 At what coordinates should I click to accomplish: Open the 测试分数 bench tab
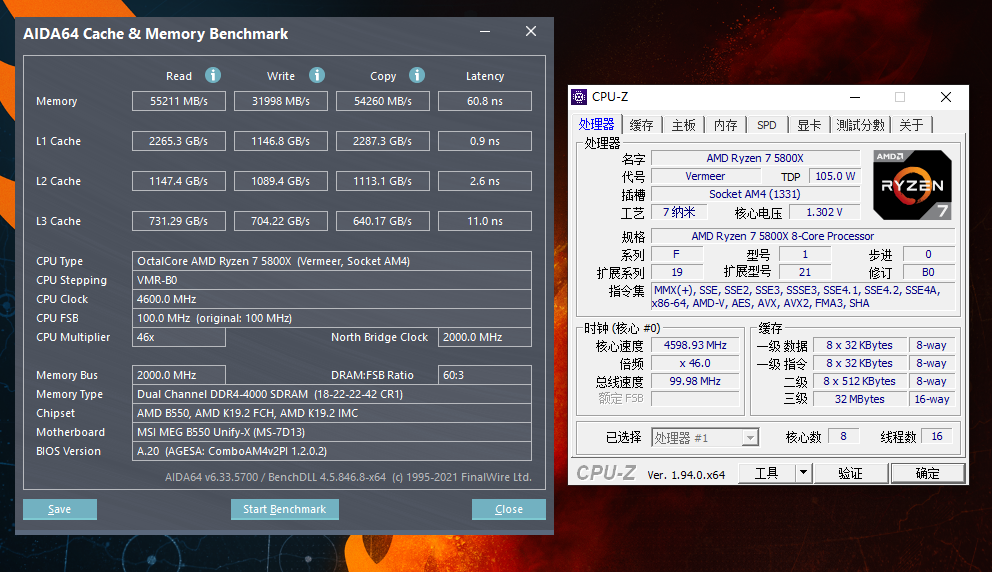tap(860, 125)
